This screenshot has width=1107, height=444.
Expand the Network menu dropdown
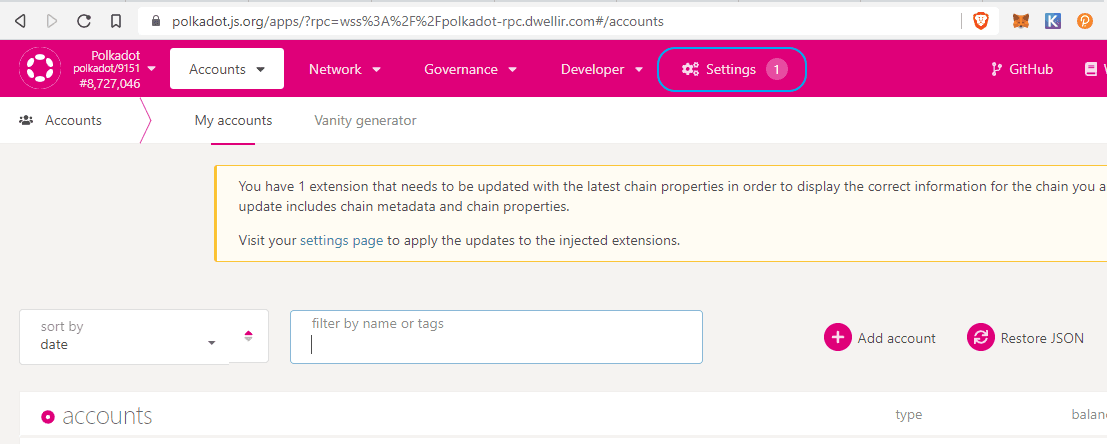pos(345,69)
